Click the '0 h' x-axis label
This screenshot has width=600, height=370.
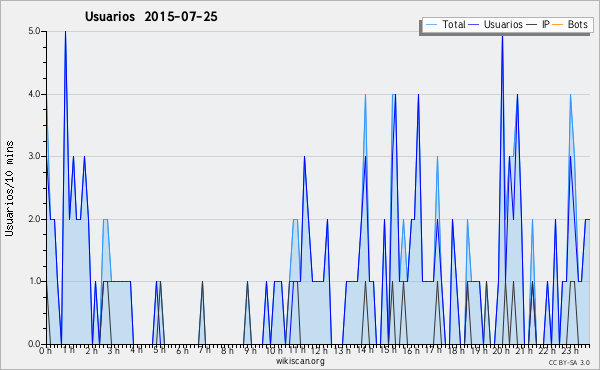click(x=45, y=350)
